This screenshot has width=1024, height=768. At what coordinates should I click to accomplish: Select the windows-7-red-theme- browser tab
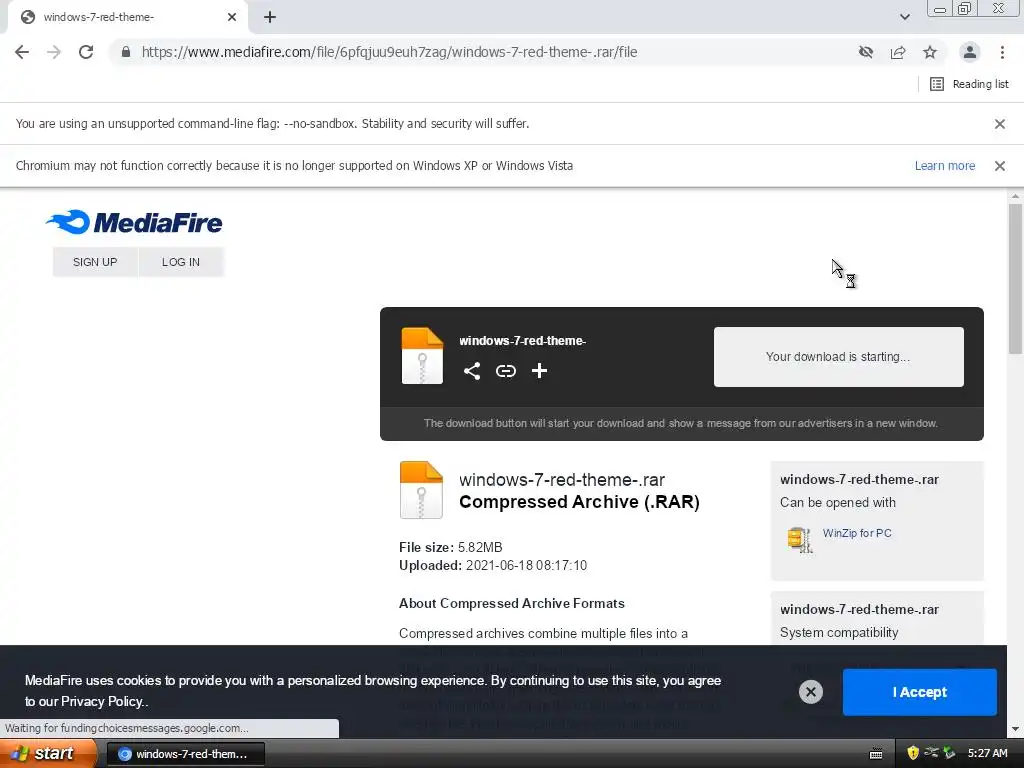127,17
